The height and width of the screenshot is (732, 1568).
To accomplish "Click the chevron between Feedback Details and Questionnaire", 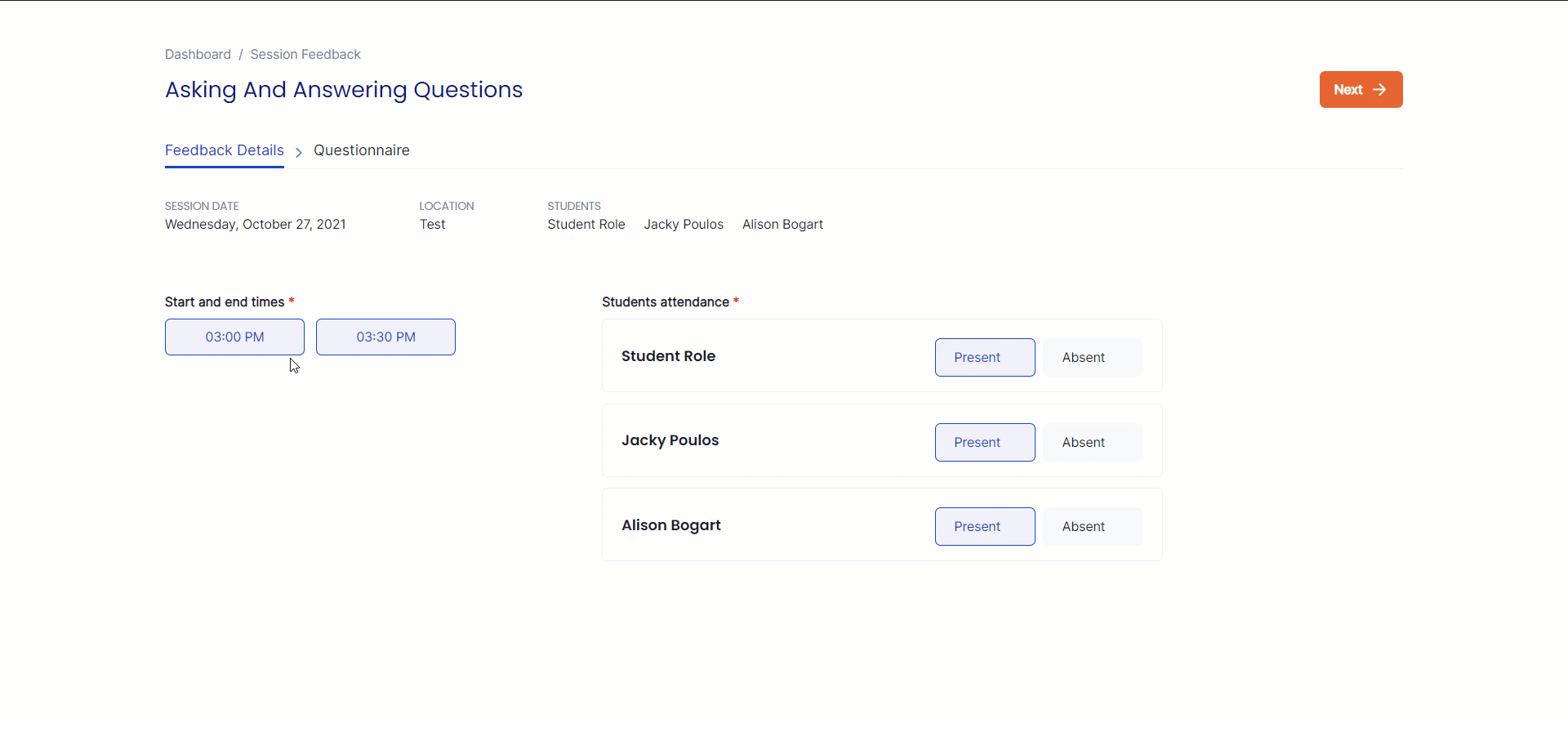I will [x=299, y=152].
